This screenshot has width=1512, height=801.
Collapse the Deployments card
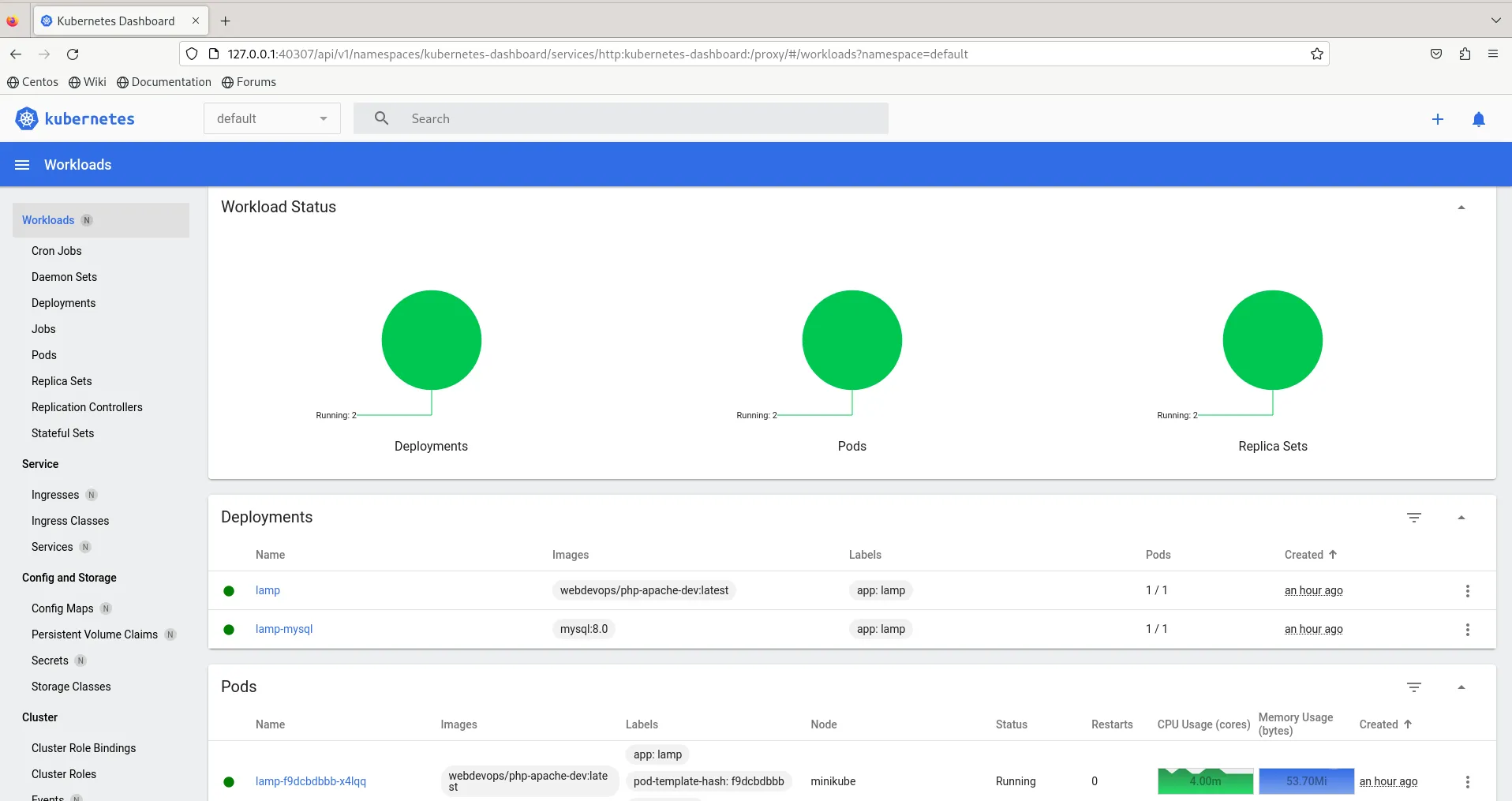[1461, 518]
